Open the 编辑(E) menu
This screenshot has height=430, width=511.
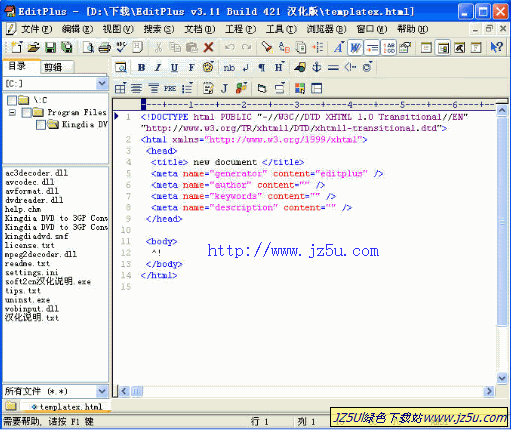tap(77, 29)
